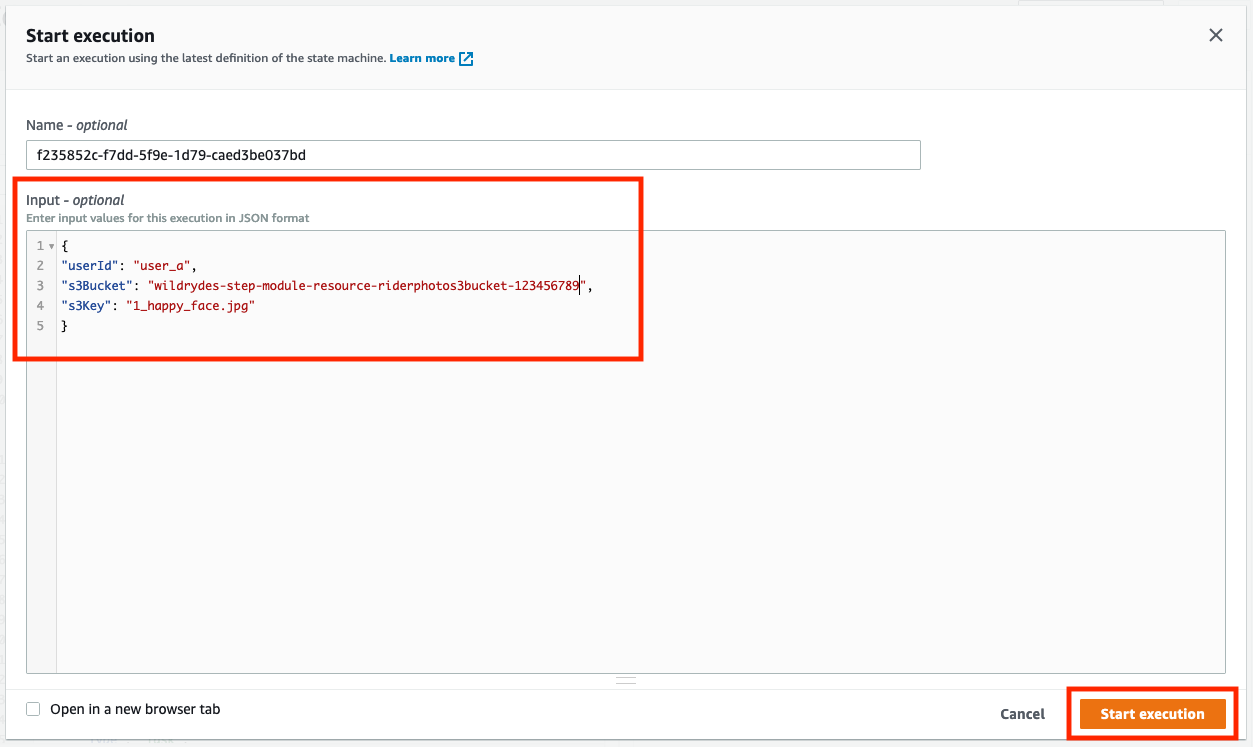Close the Start execution dialog

point(1215,35)
